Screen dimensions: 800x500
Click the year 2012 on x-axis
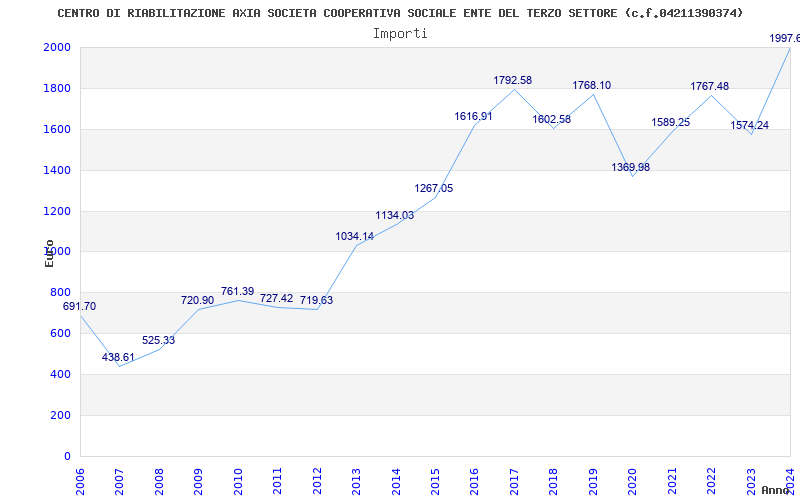point(317,481)
